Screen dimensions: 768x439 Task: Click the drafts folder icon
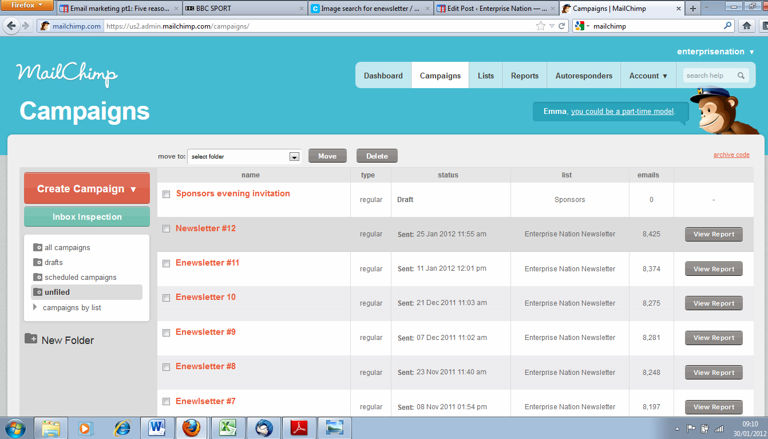pyautogui.click(x=37, y=262)
